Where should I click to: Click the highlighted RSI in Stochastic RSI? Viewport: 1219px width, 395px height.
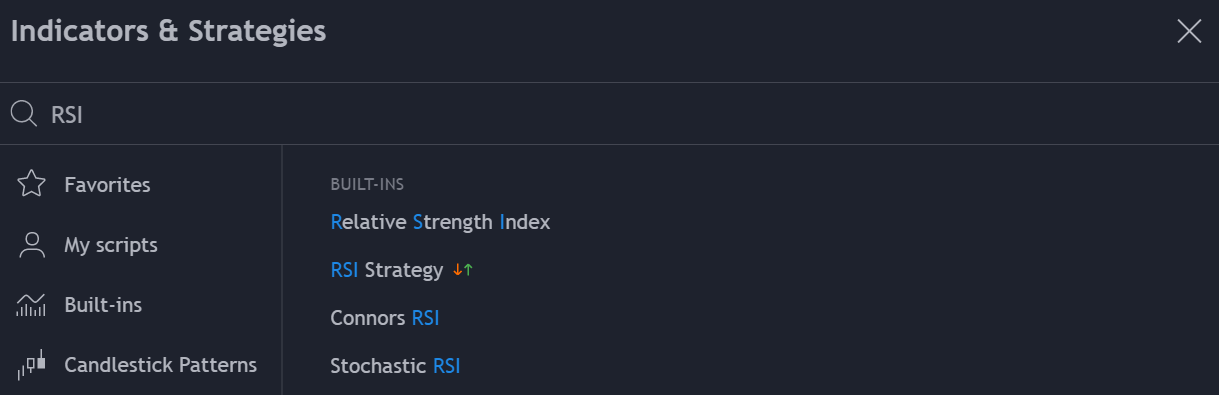click(446, 366)
